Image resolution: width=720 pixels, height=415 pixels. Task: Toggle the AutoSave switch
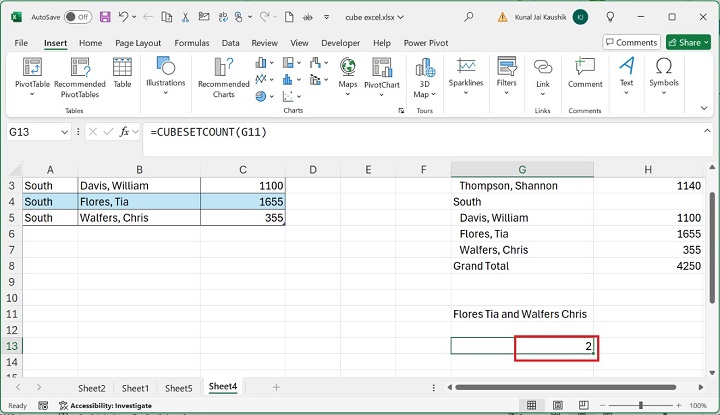coord(77,17)
